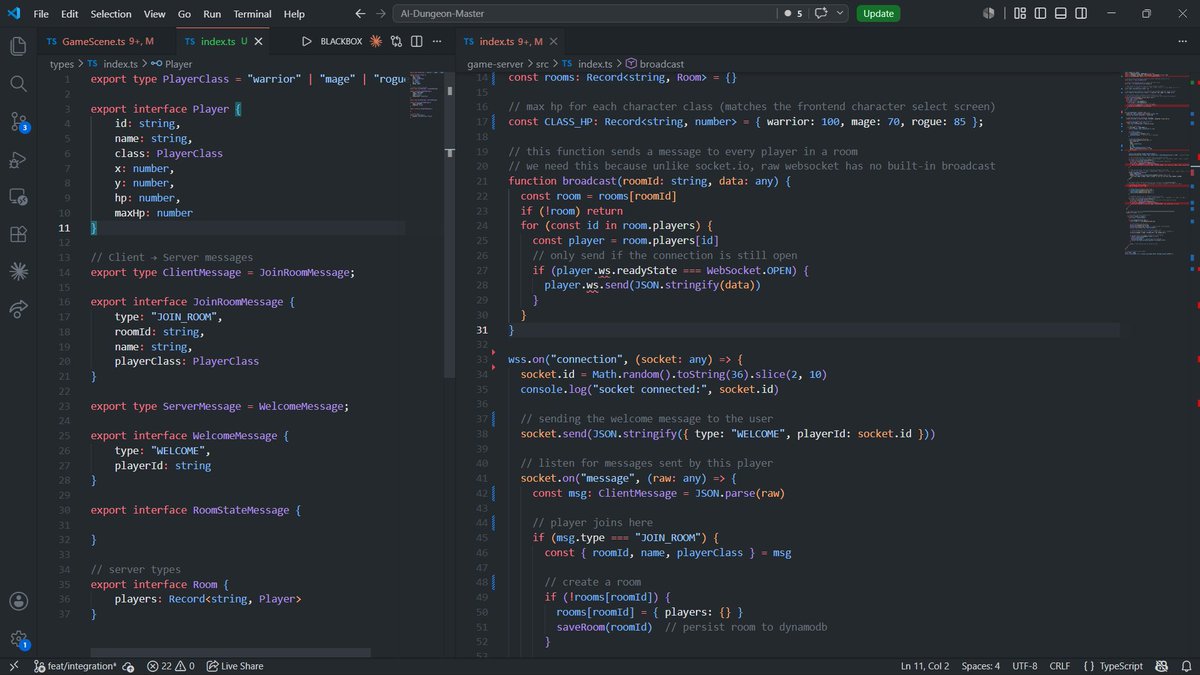Click the 'broadcast' breadcrumb symbol
Image resolution: width=1200 pixels, height=675 pixels.
(x=662, y=63)
